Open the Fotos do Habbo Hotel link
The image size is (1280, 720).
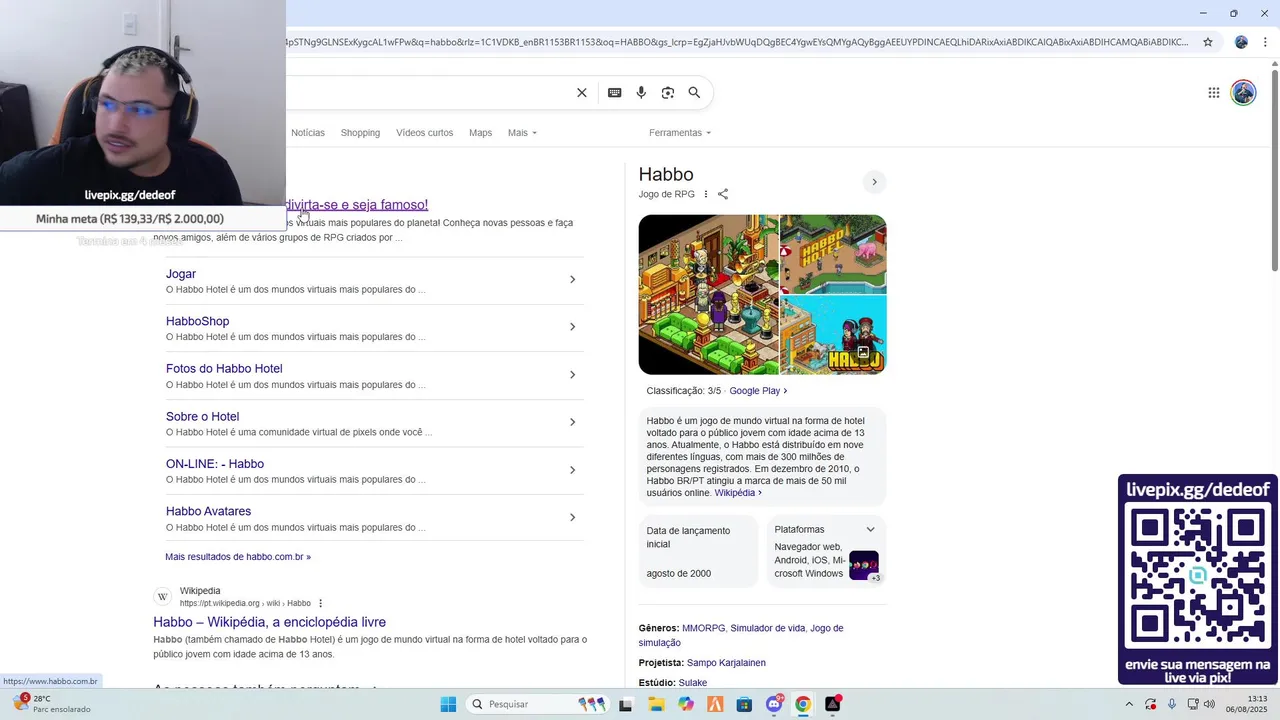(224, 369)
